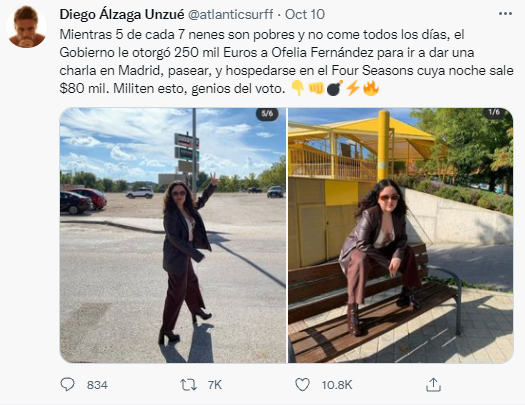Open the share upload icon

[x=433, y=385]
